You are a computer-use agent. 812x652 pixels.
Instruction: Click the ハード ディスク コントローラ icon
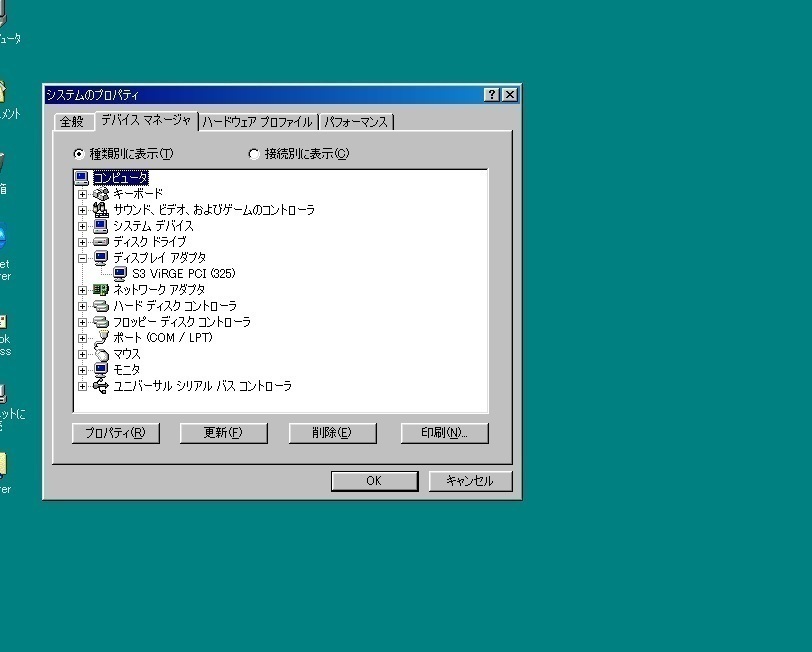tap(100, 306)
